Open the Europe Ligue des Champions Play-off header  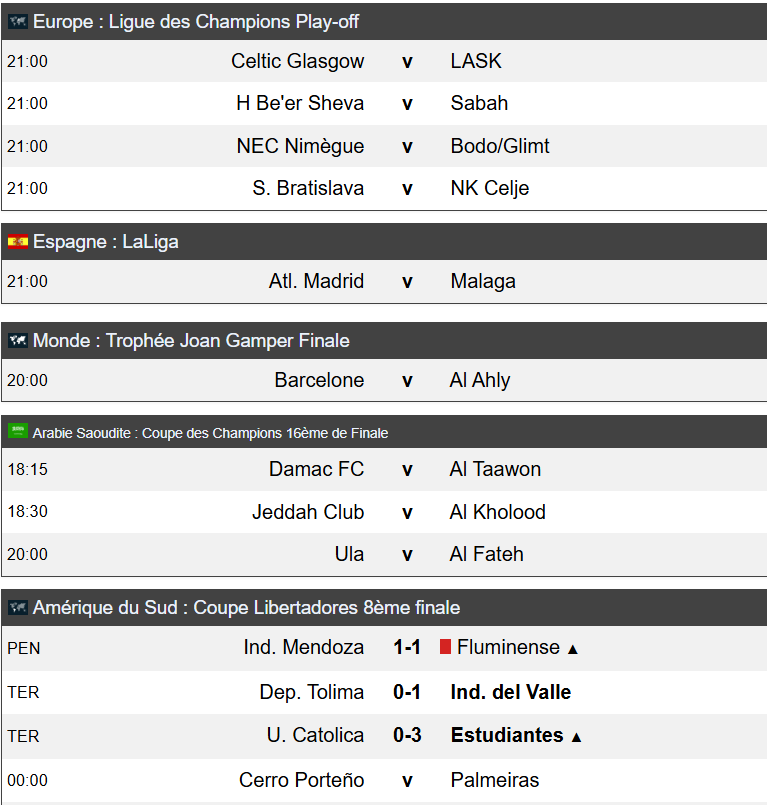pos(384,22)
